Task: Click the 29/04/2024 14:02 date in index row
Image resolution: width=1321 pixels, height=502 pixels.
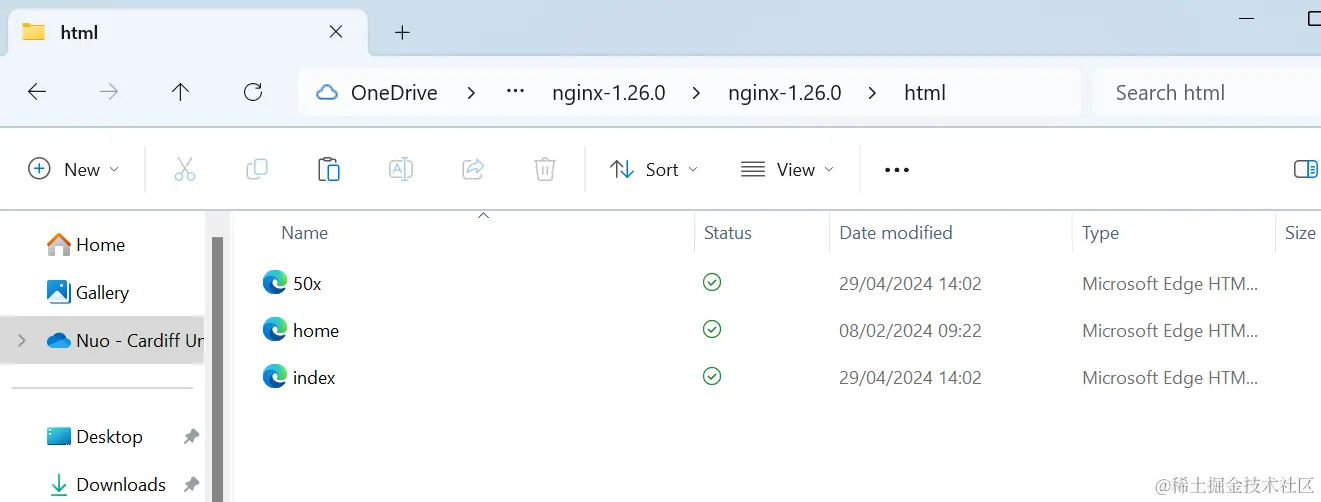Action: pos(910,377)
